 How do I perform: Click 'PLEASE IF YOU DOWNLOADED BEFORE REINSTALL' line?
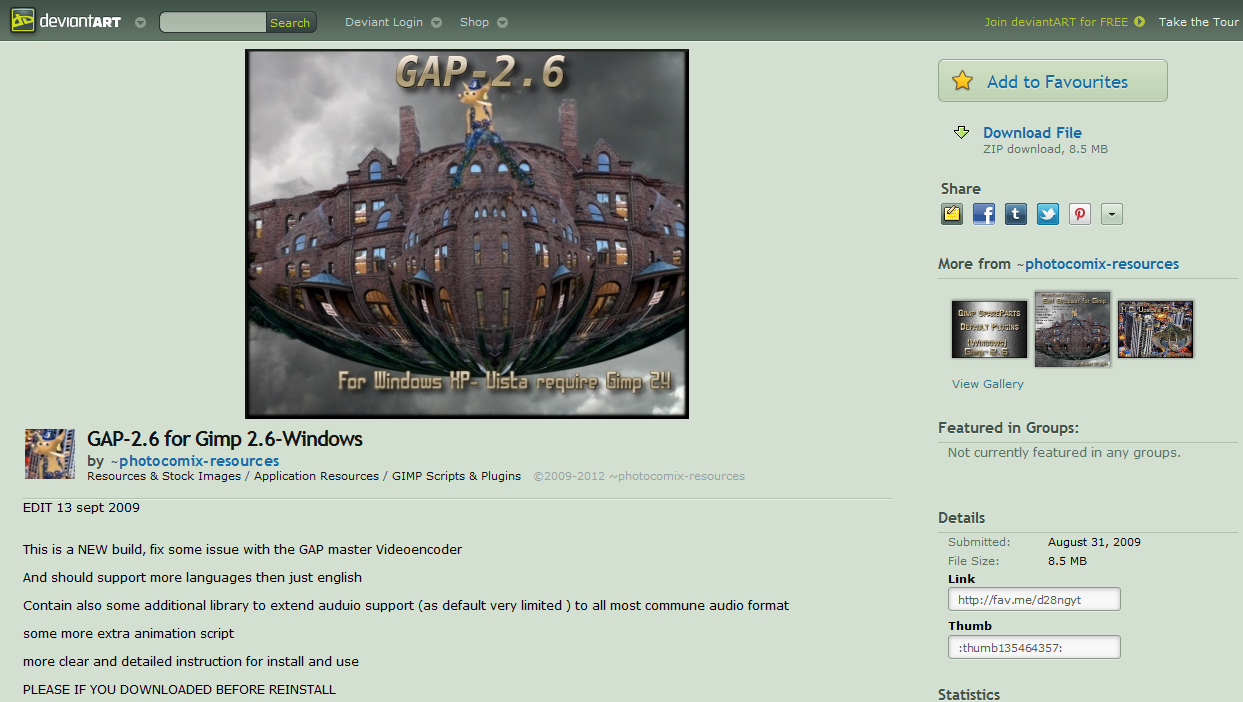click(x=179, y=689)
